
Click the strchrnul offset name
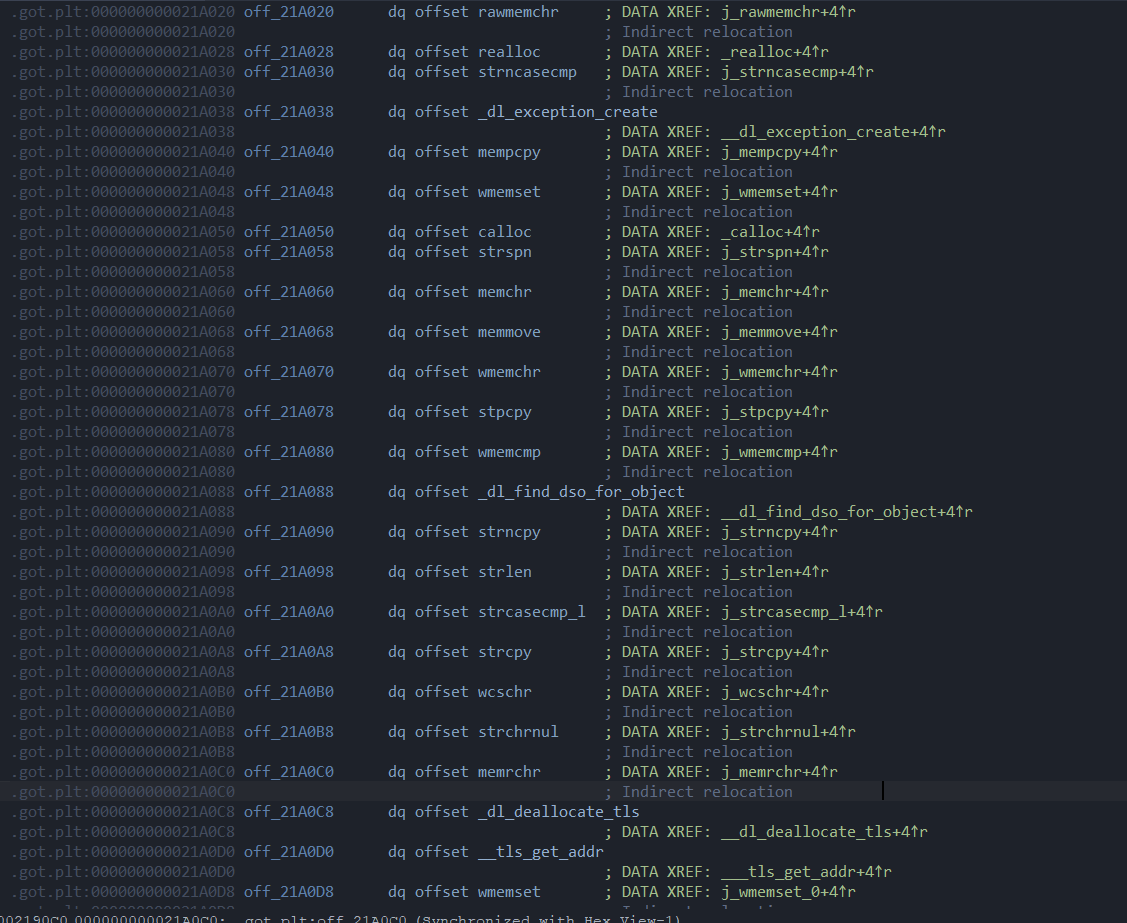(x=518, y=731)
